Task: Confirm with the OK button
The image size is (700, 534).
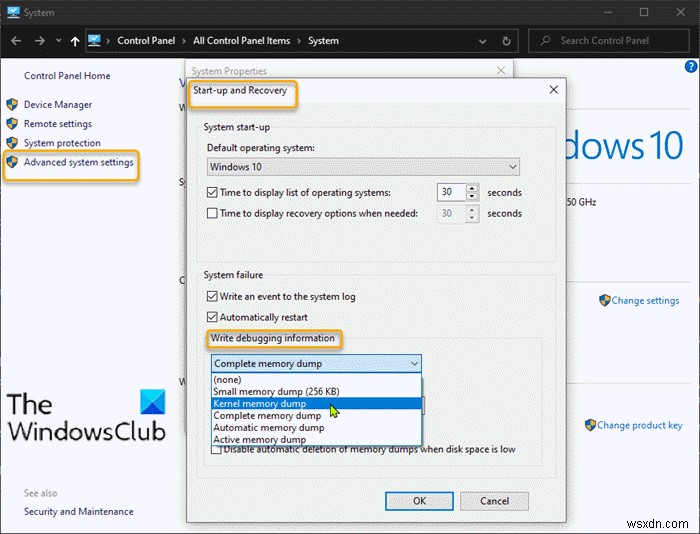Action: 419,501
